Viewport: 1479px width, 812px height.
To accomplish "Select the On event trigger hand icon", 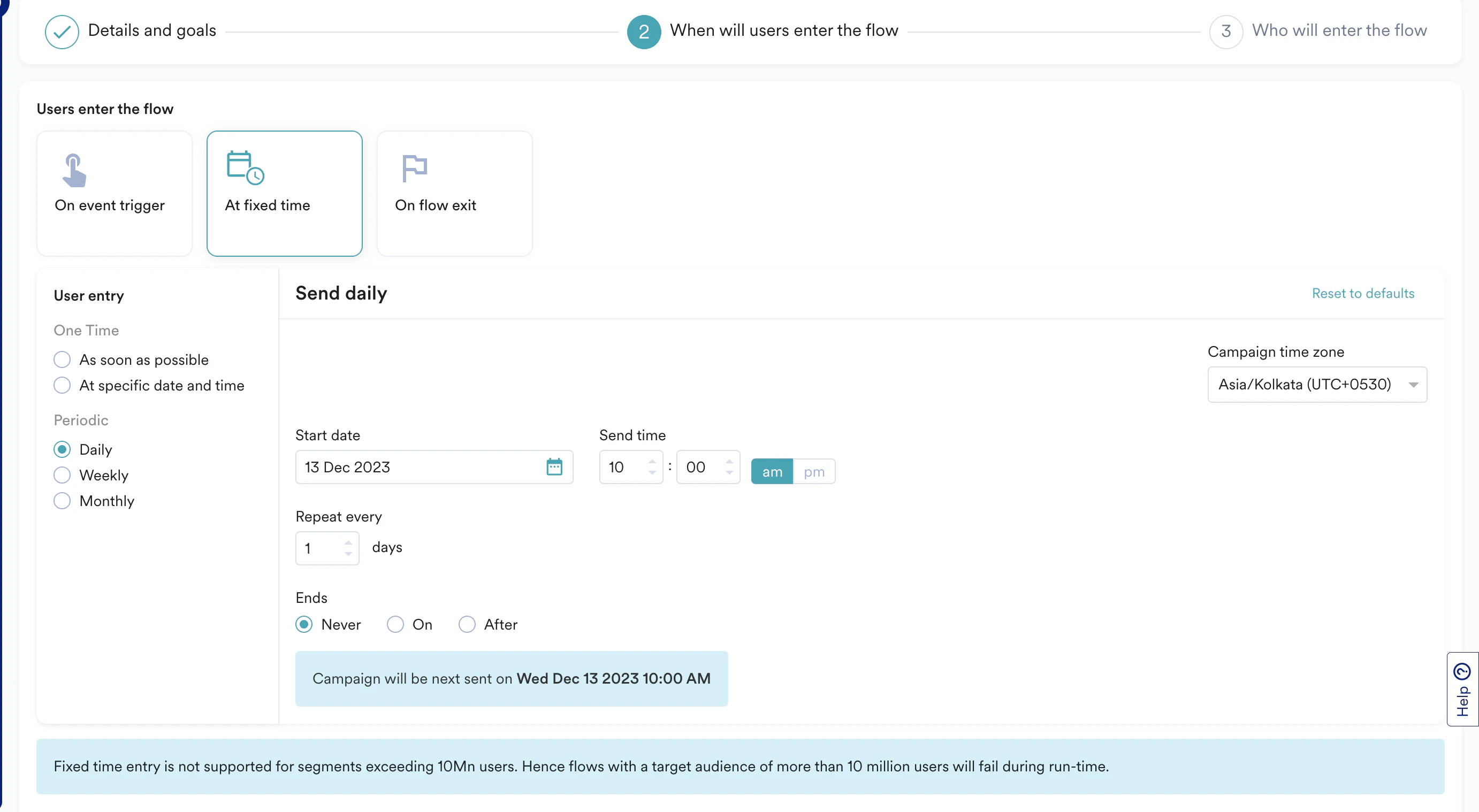I will (x=74, y=171).
